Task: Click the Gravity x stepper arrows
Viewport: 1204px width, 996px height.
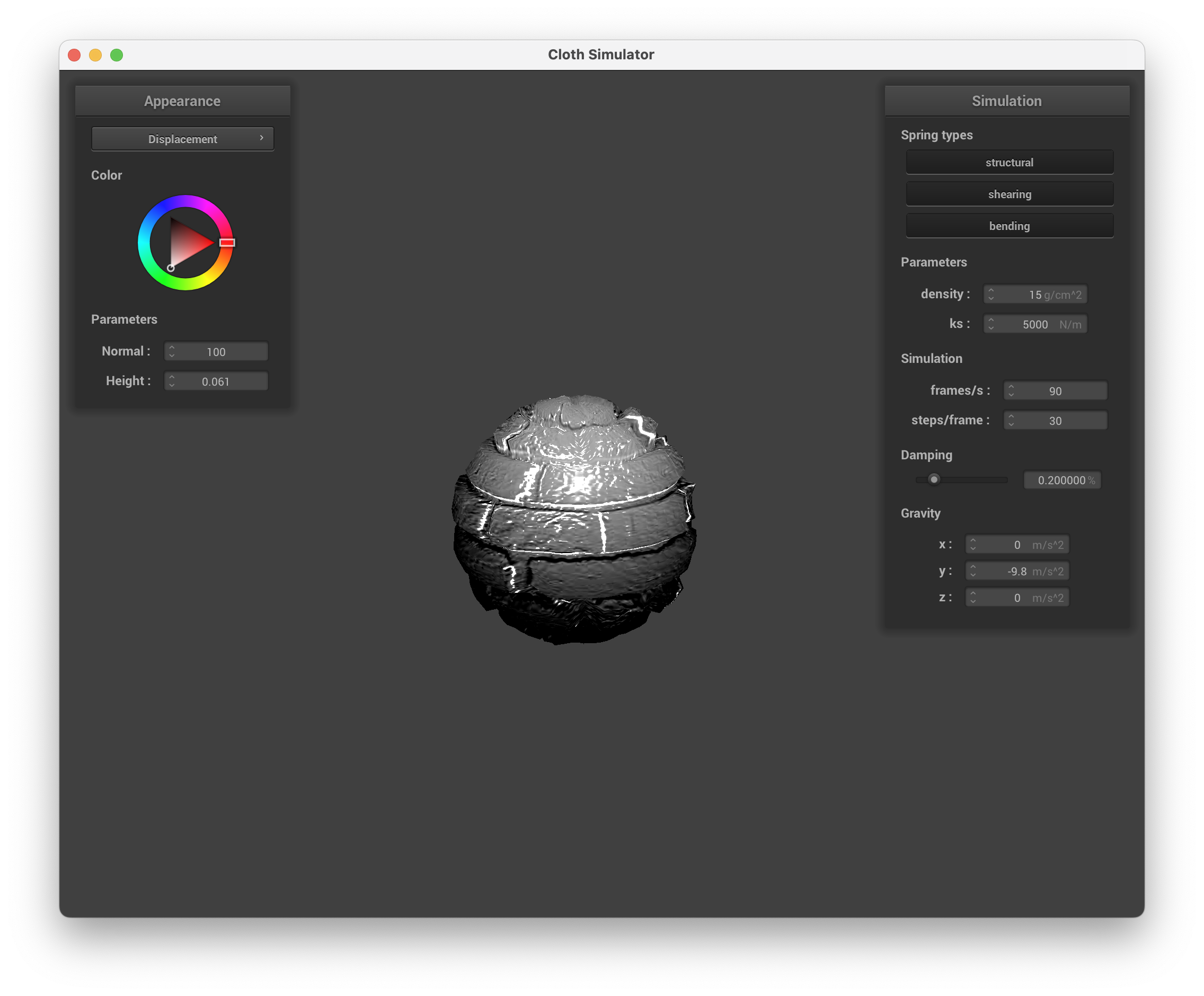Action: click(x=973, y=545)
